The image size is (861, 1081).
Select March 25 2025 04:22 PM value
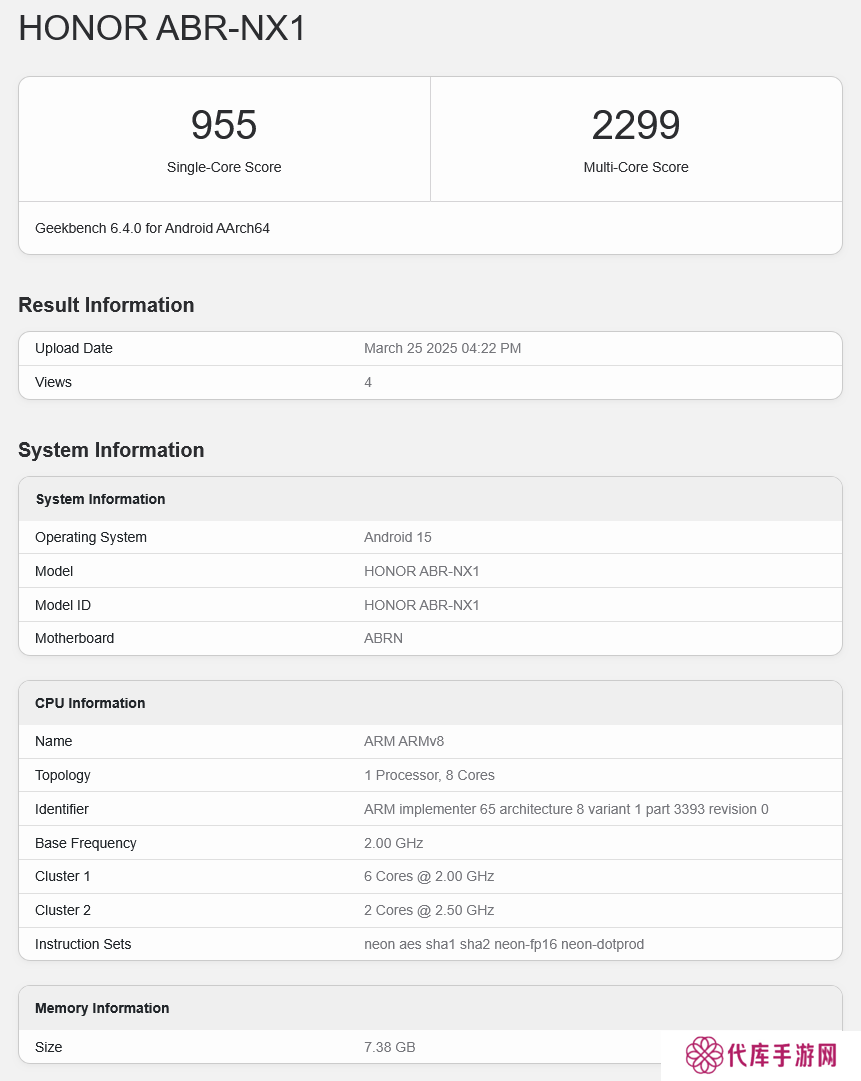click(x=443, y=348)
